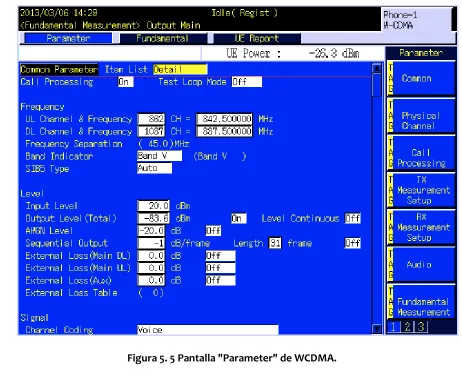This screenshot has width=462, height=380.
Task: Open the UE Report tab
Action: click(x=257, y=38)
